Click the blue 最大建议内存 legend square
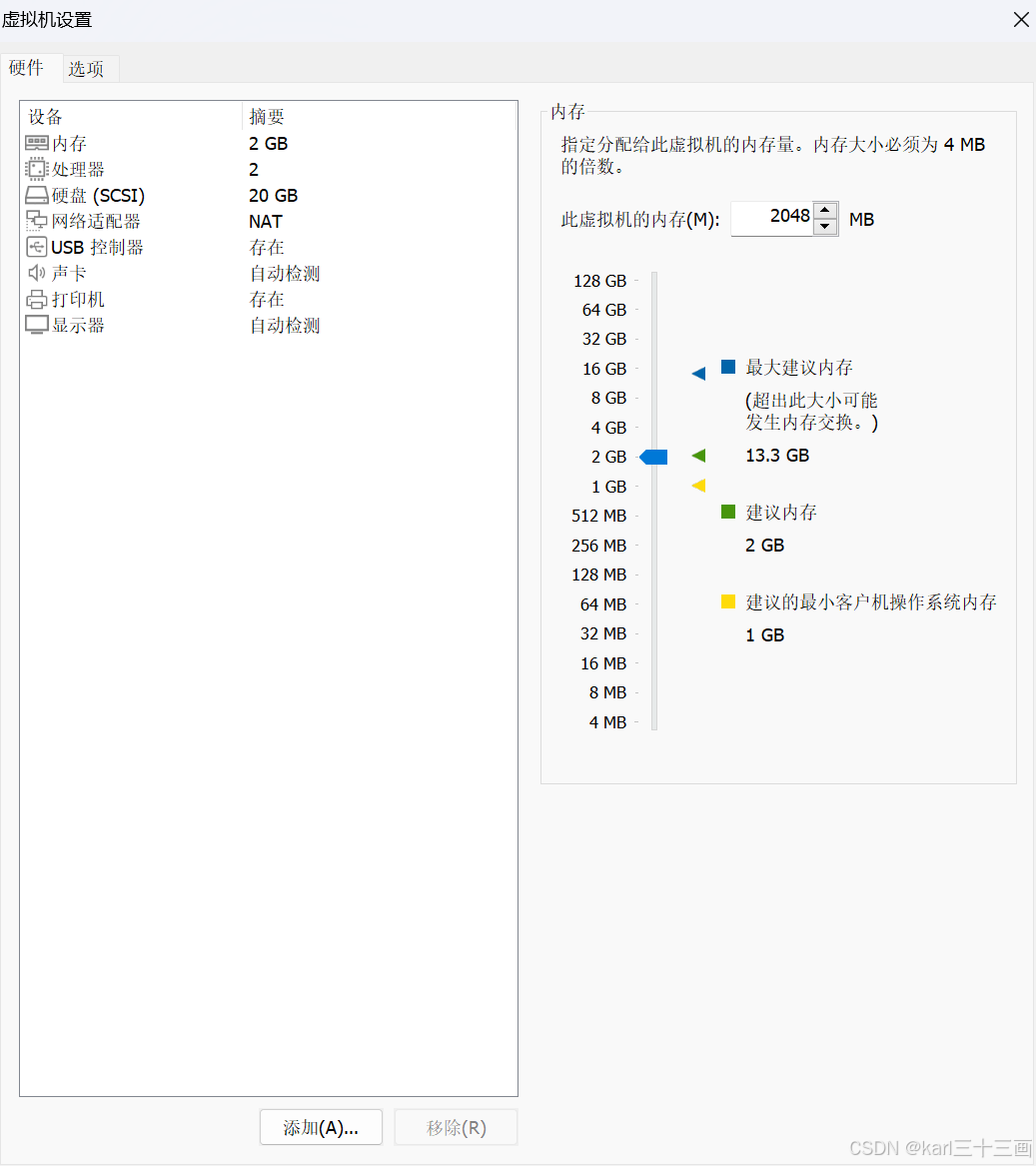Screen dimensions: 1036x1166 [x=728, y=367]
